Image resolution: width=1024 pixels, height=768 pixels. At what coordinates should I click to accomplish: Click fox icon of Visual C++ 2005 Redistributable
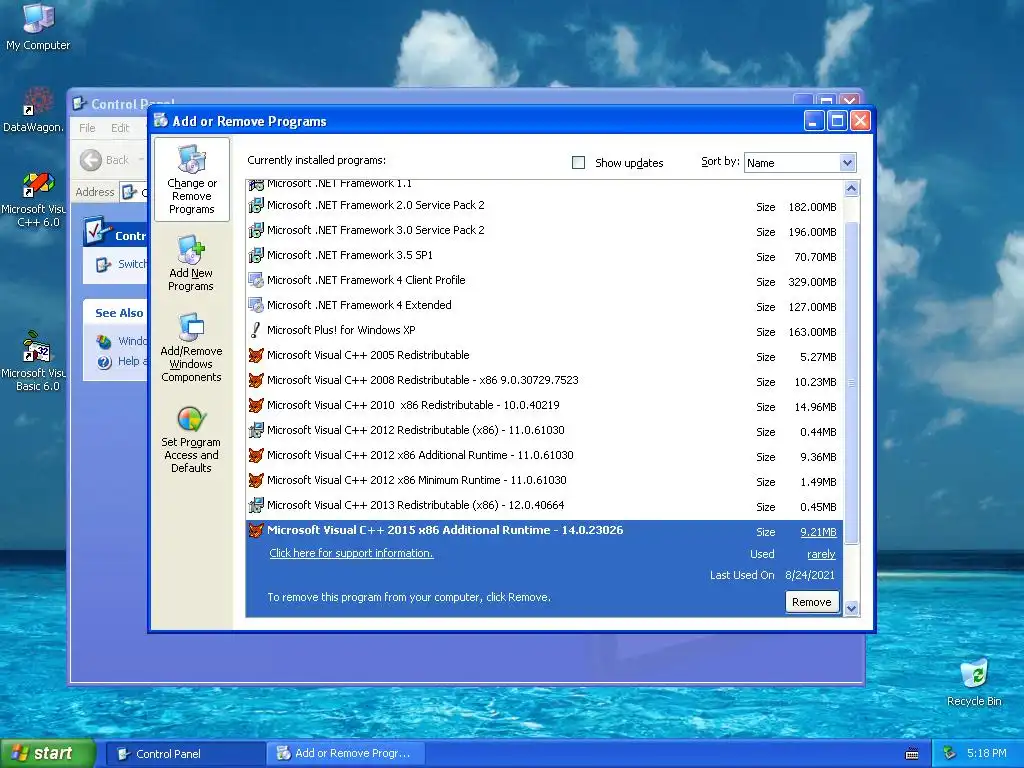pos(256,355)
